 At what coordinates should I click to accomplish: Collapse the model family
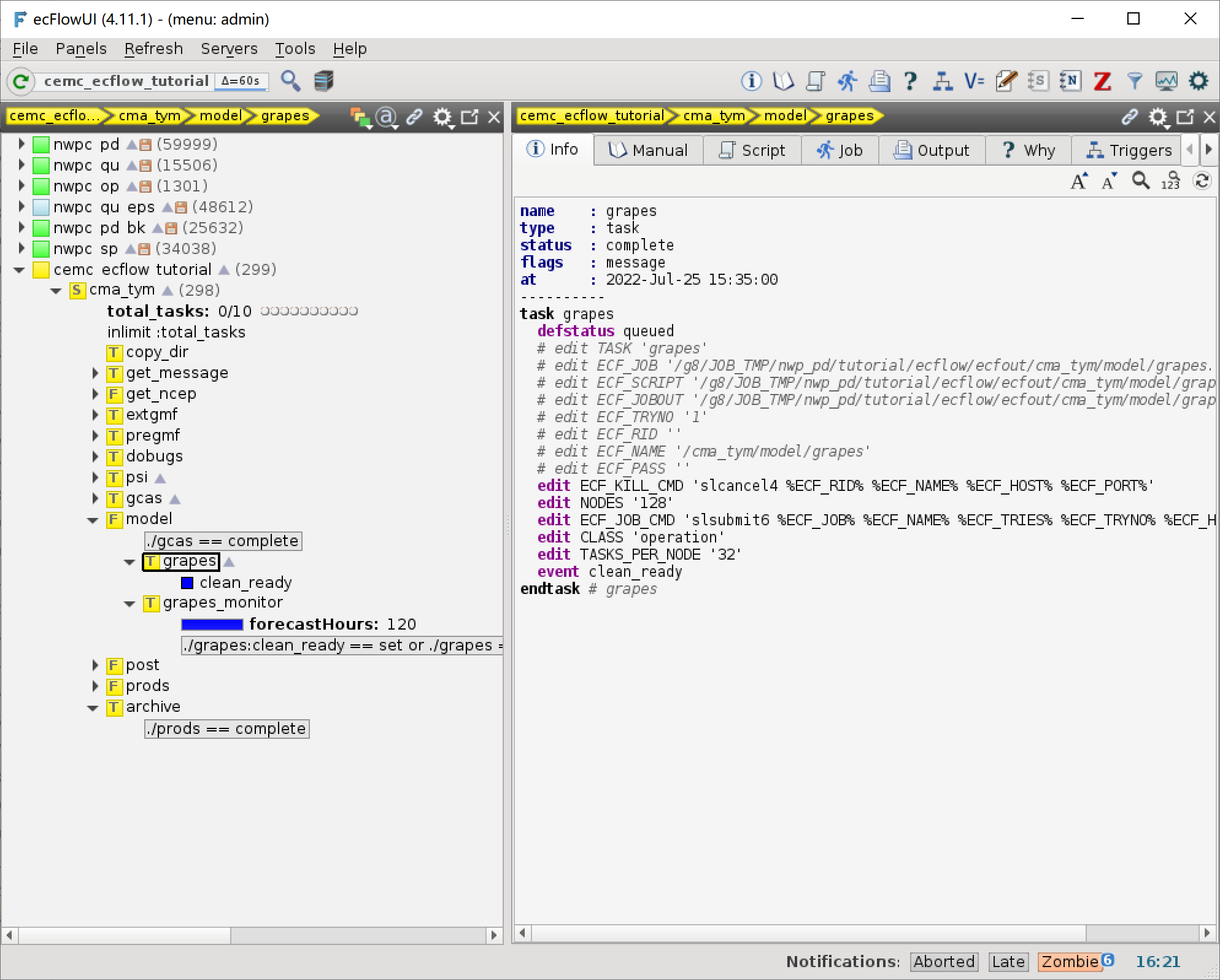93,520
